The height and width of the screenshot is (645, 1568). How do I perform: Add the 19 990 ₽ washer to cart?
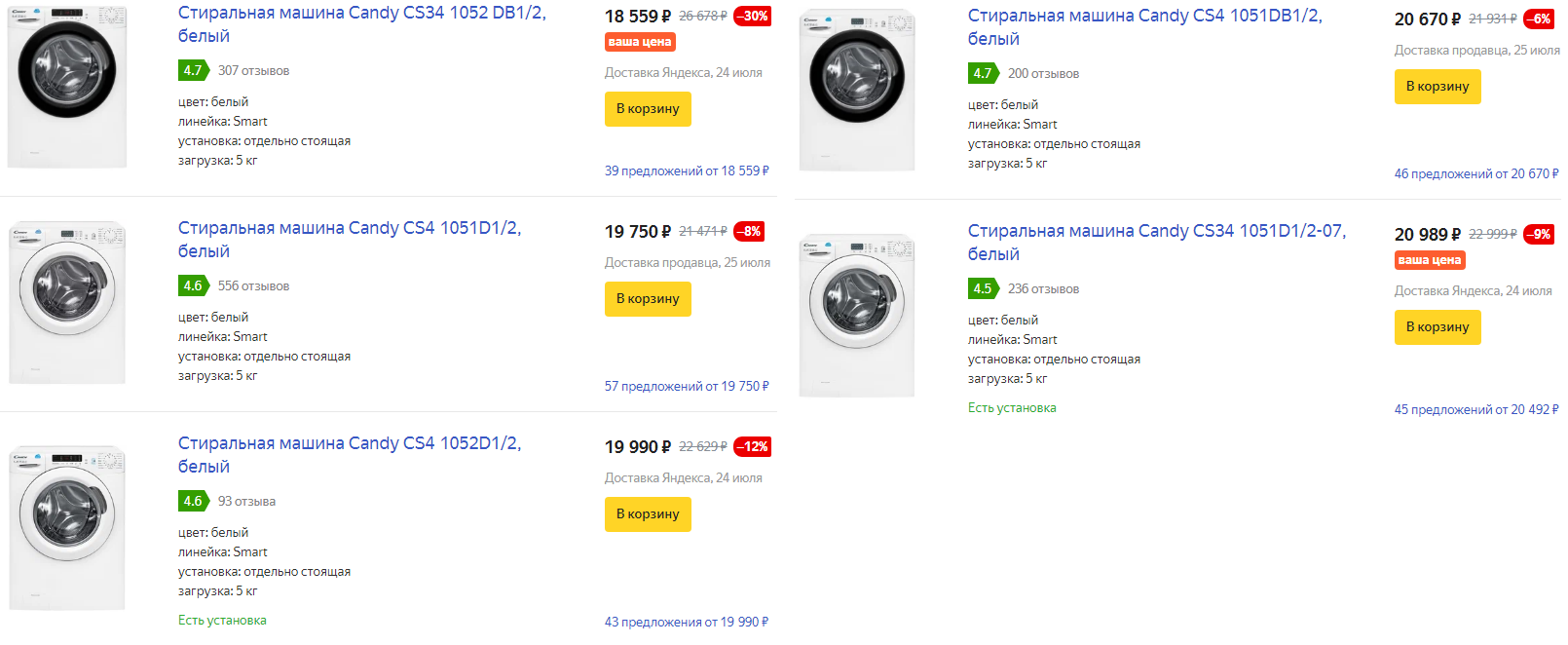coord(648,514)
